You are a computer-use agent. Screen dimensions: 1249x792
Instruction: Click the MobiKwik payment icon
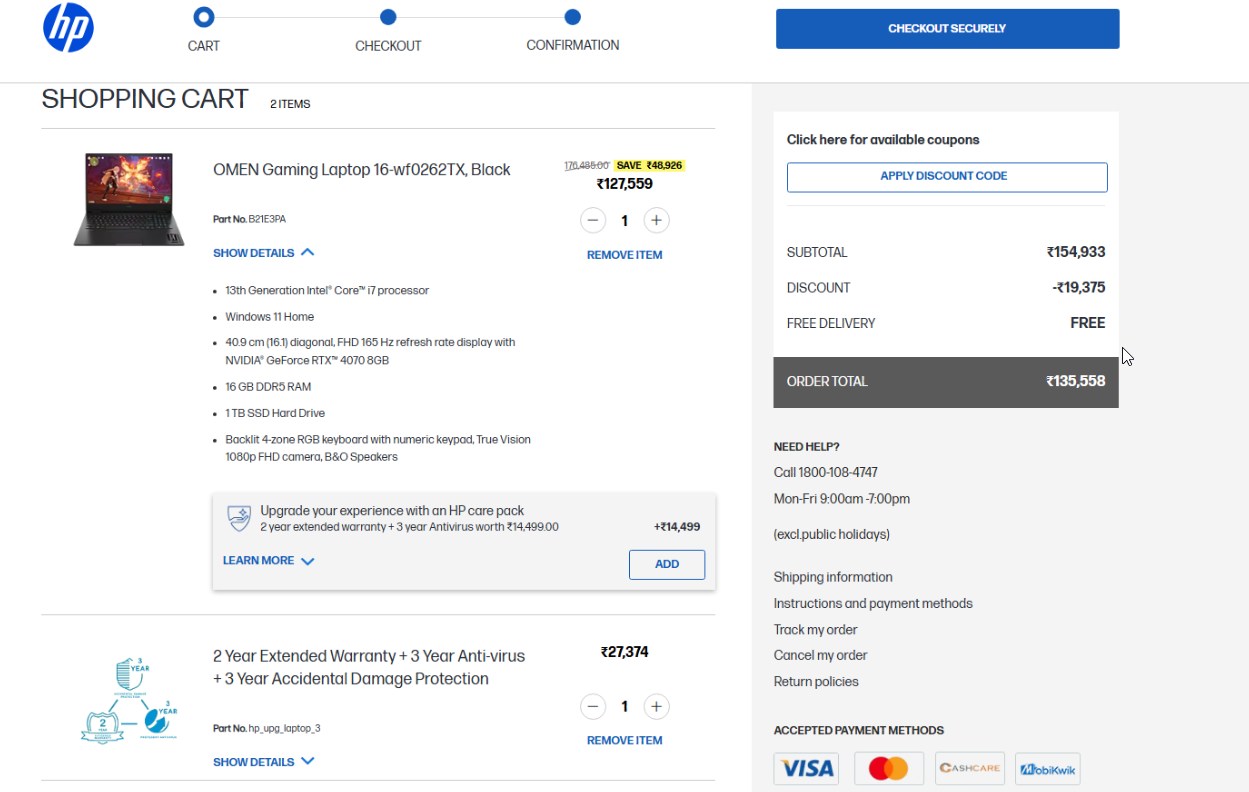1047,768
